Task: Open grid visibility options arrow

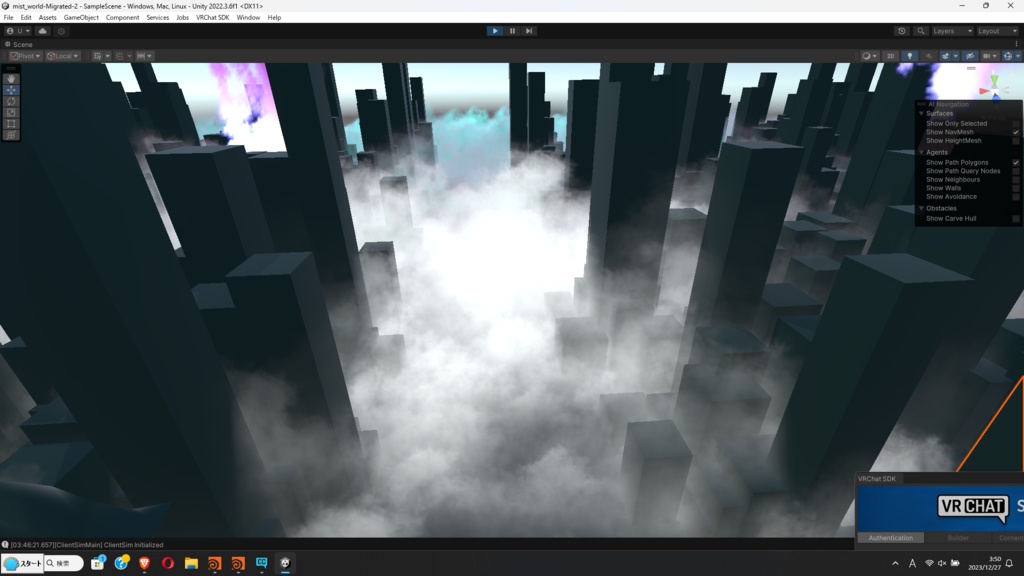Action: [x=108, y=56]
